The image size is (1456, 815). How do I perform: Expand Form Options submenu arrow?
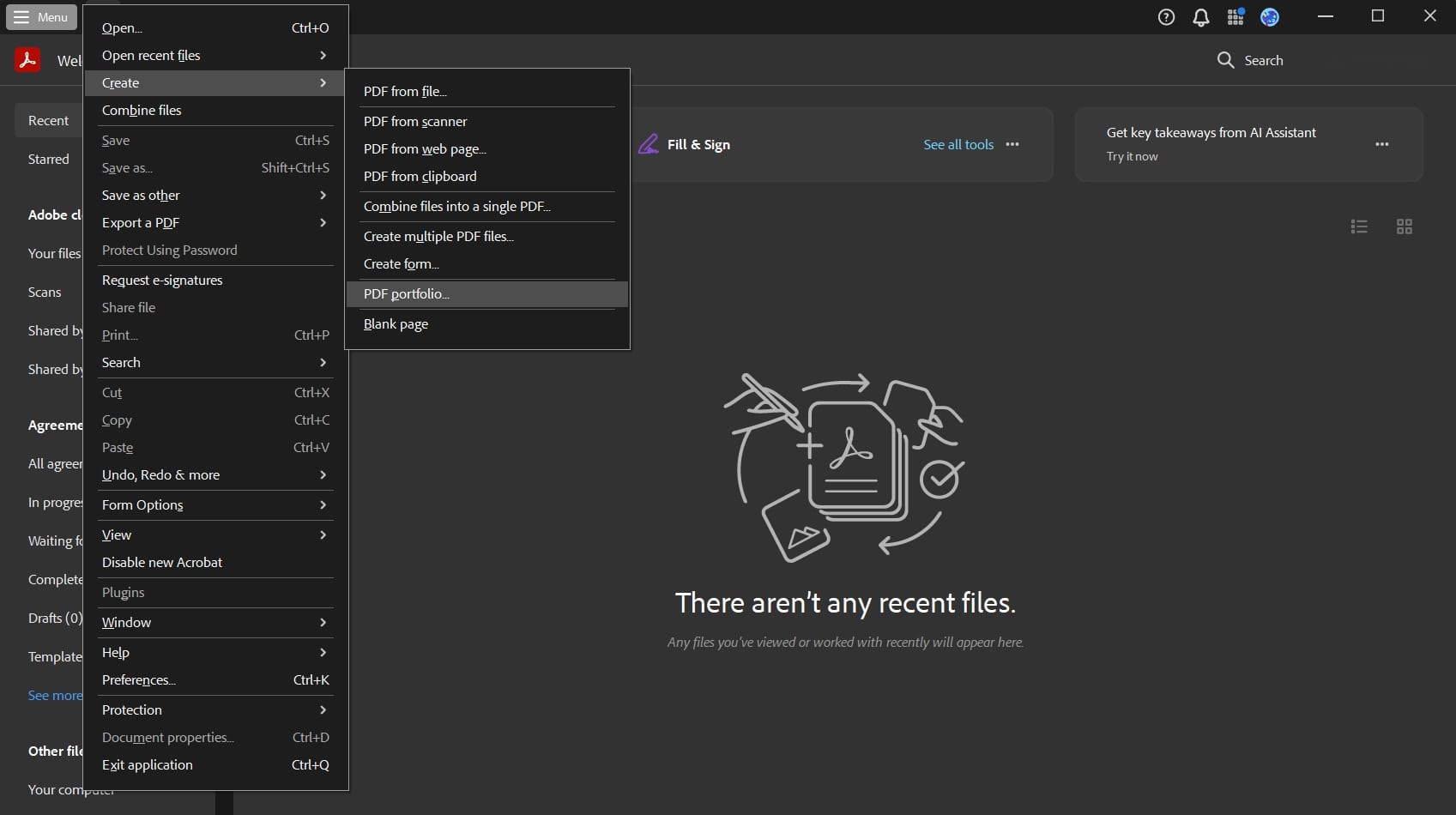point(323,504)
